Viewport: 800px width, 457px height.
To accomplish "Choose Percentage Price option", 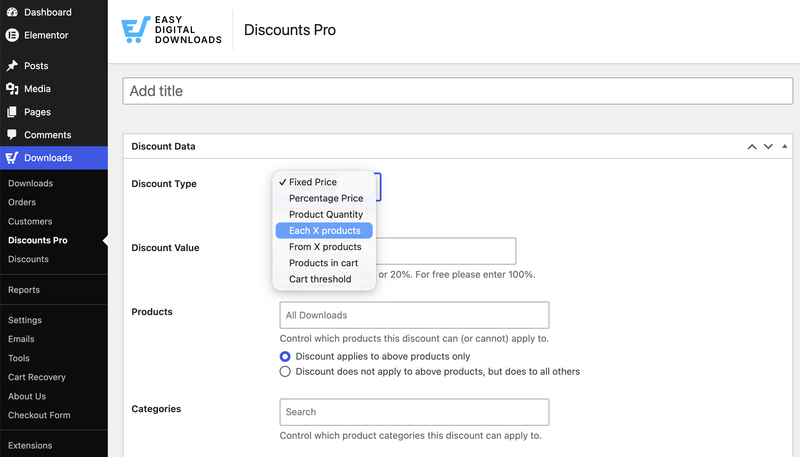I will pos(324,198).
